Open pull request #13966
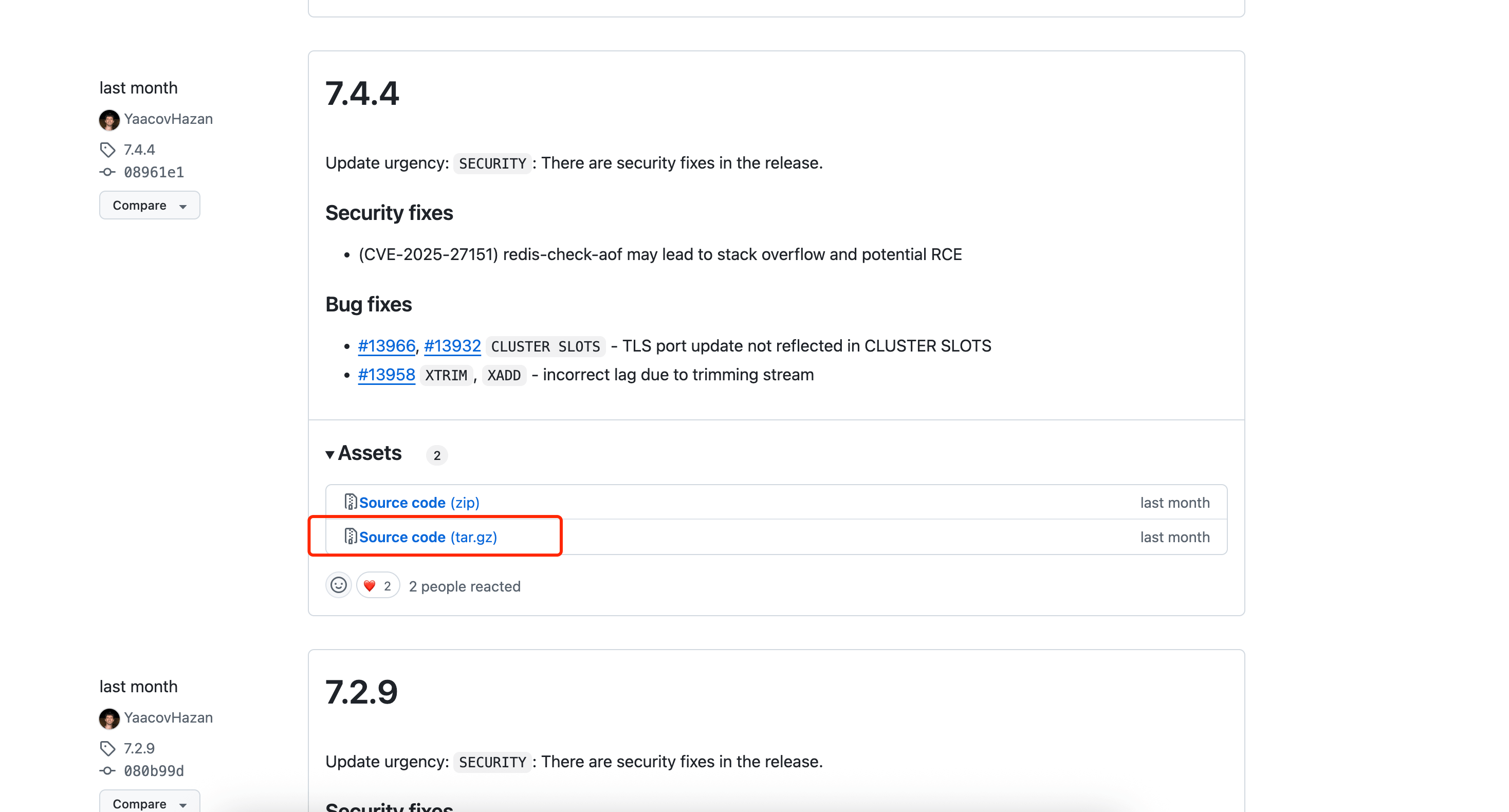1509x812 pixels. [x=387, y=346]
